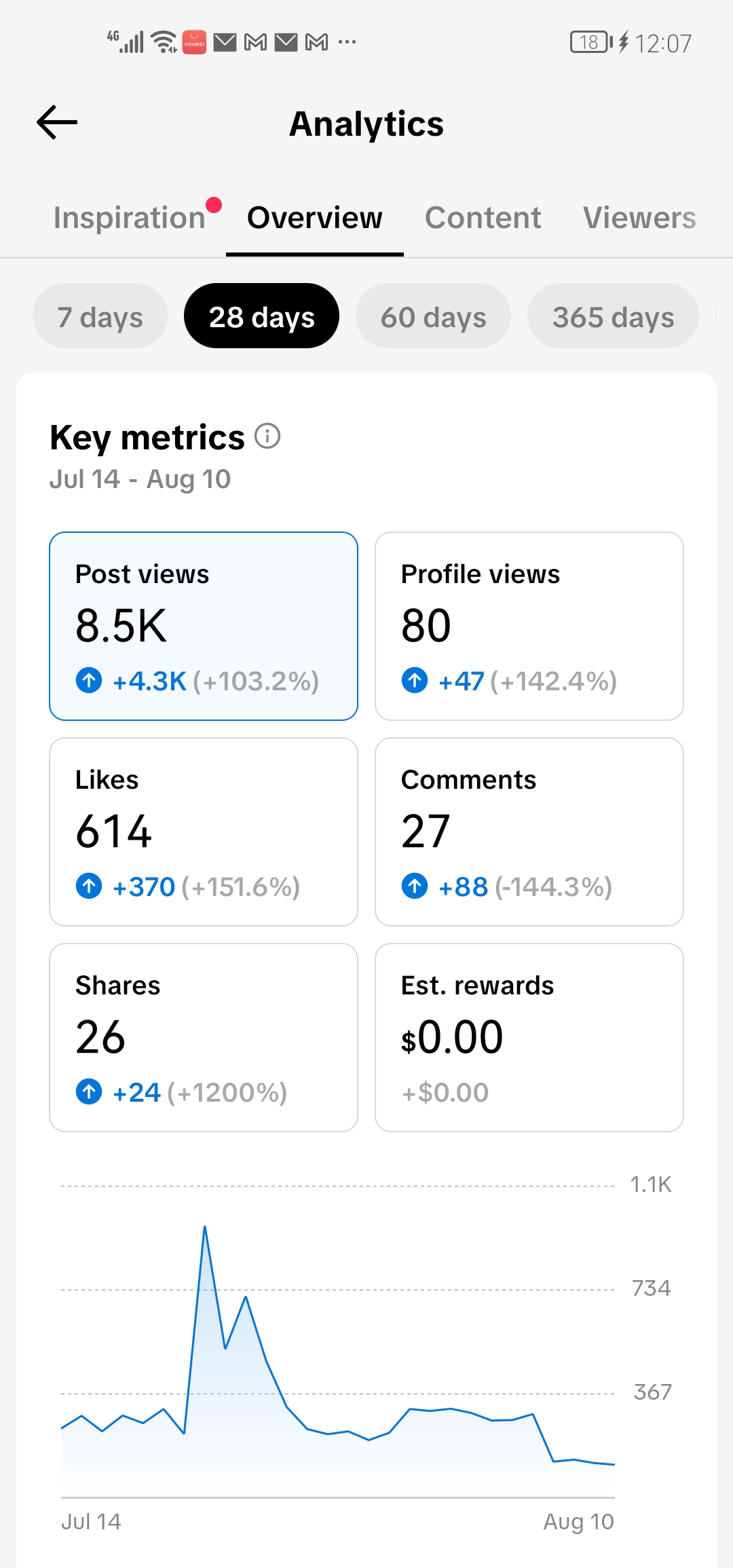Tap the Post views up-arrow icon
The height and width of the screenshot is (1568, 733).
[x=89, y=679]
